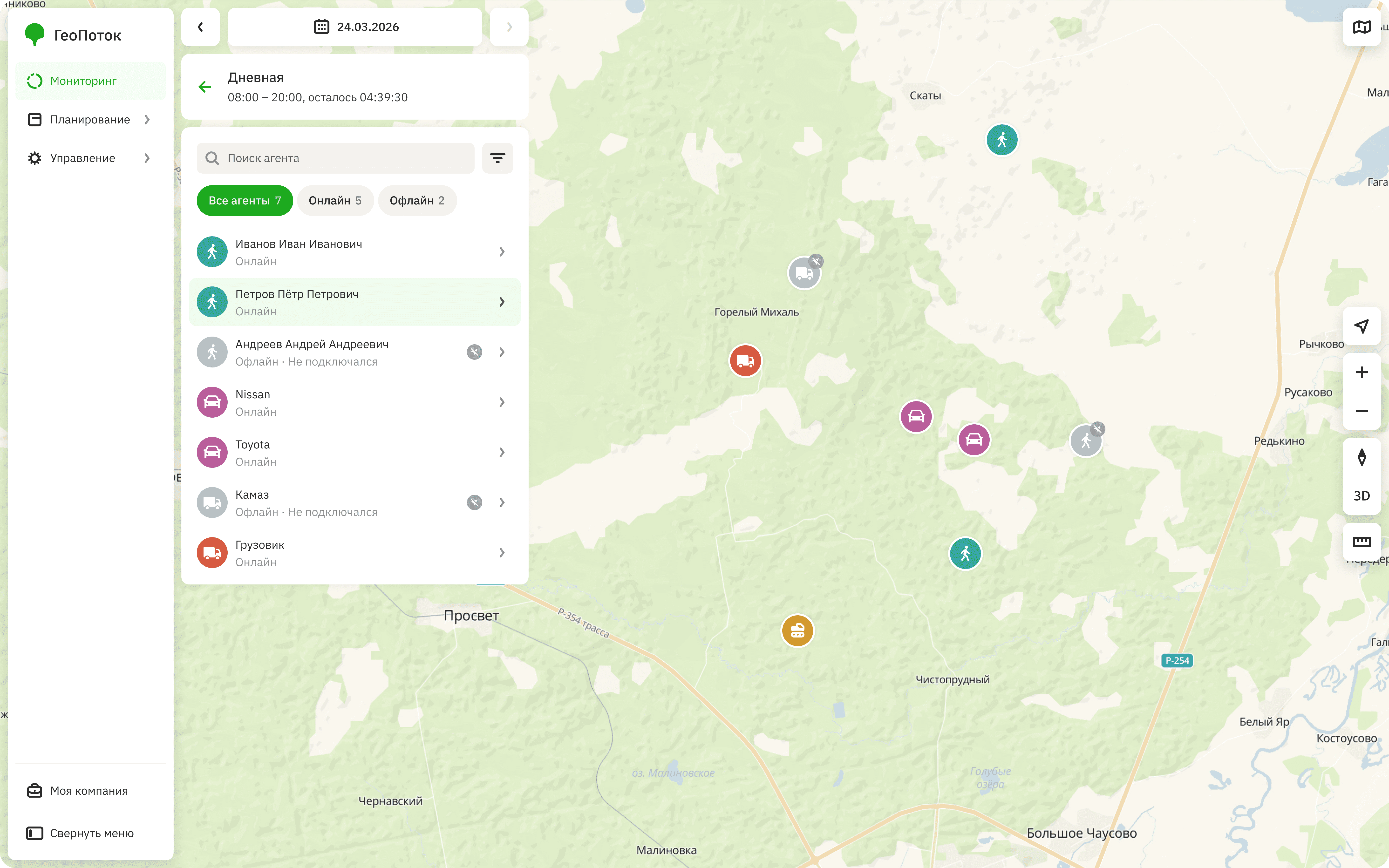Image resolution: width=1389 pixels, height=868 pixels.
Task: Click the pedestrian avatar of Петров Пётр Петрович
Action: click(x=212, y=302)
